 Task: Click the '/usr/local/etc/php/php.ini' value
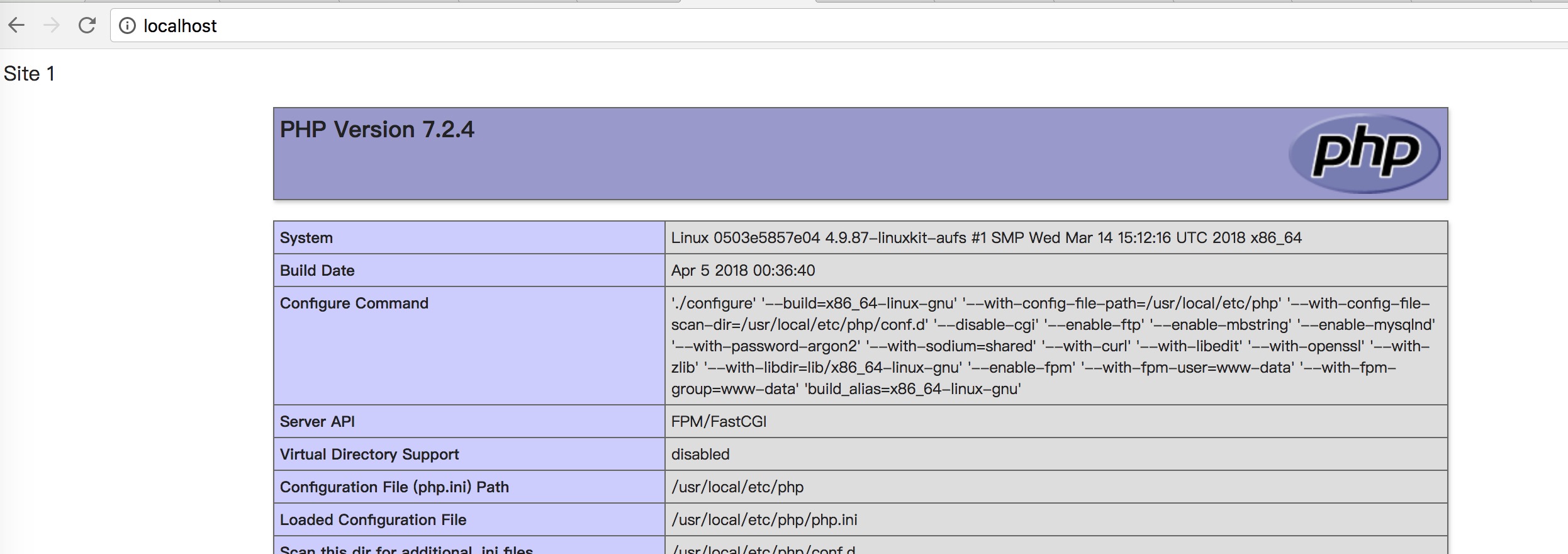point(764,520)
